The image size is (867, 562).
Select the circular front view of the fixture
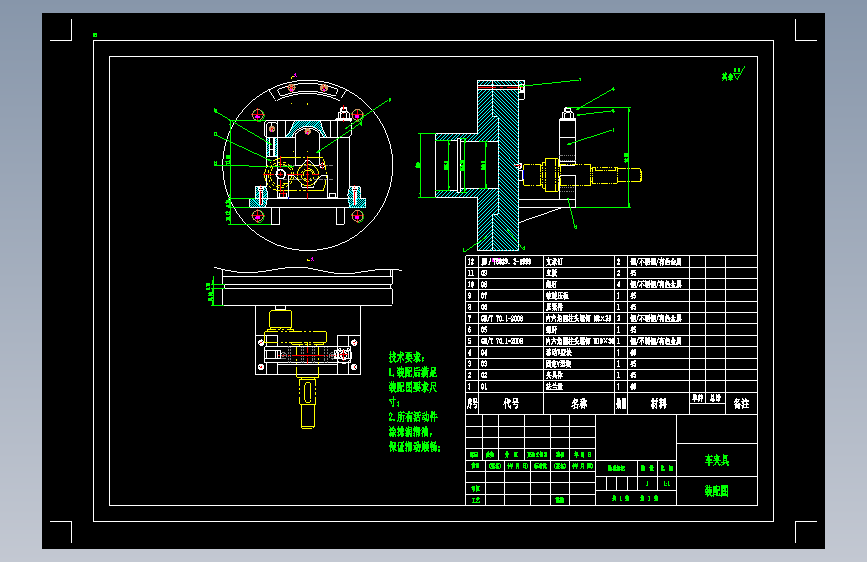point(307,165)
